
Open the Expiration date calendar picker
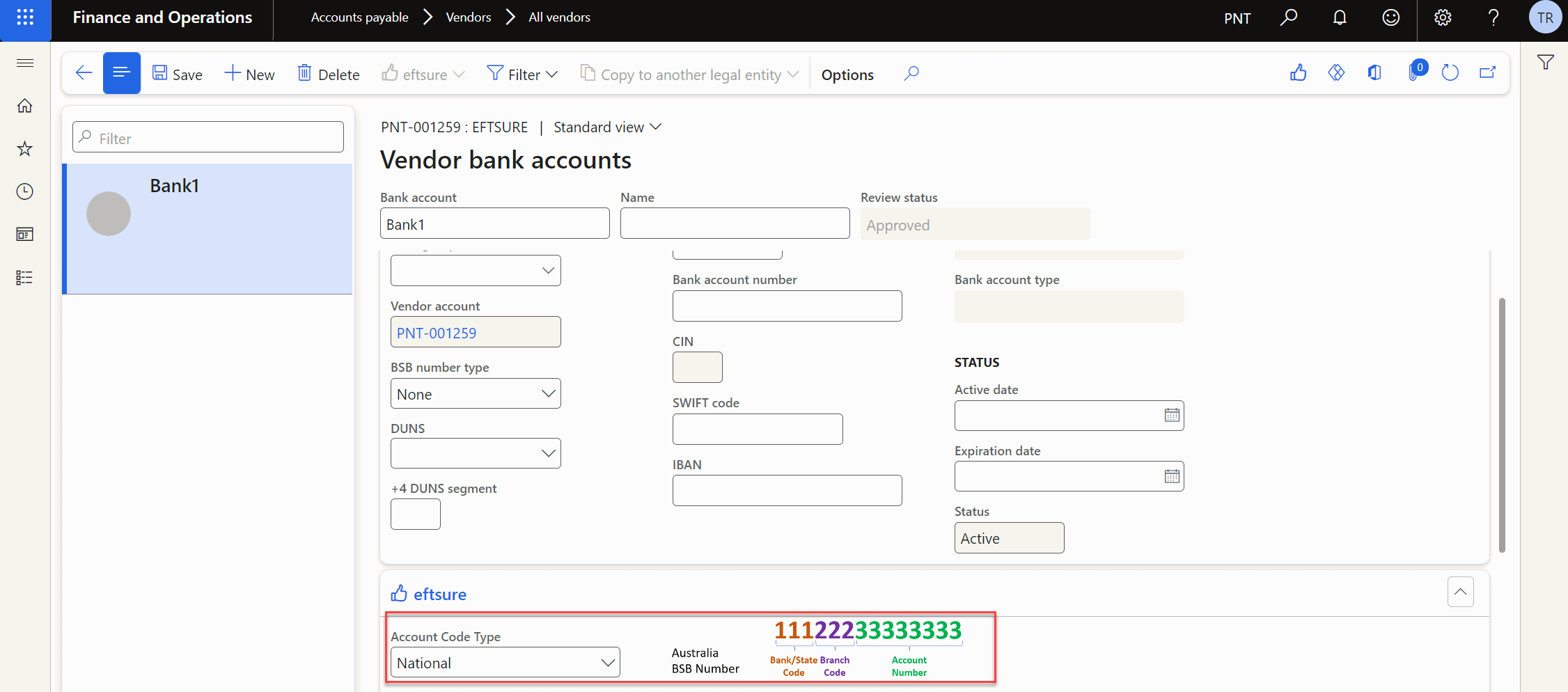1172,477
